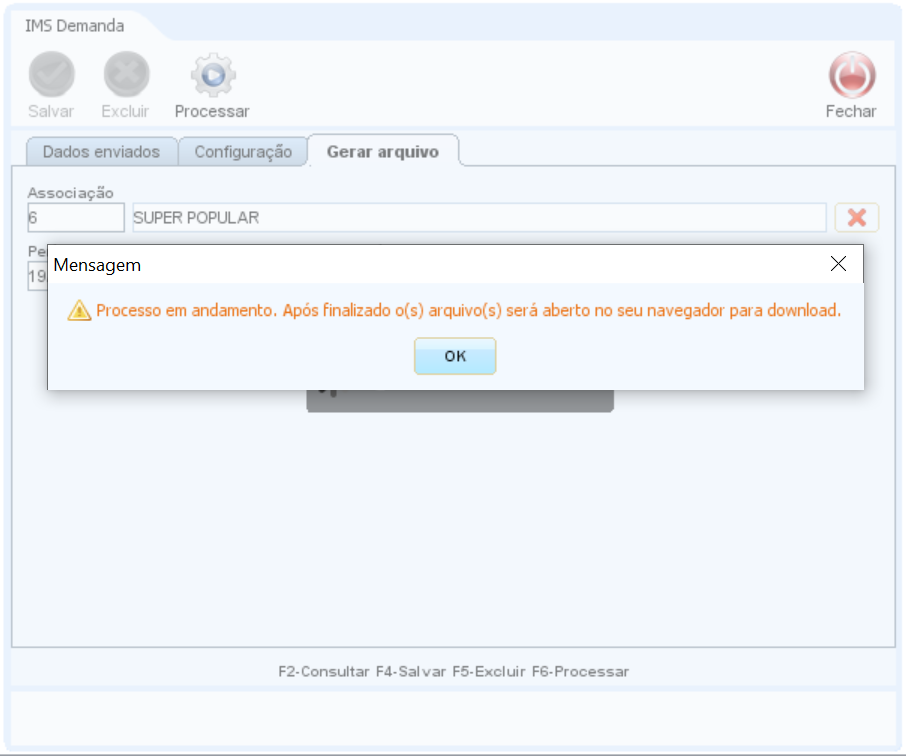Clear Associação with the red X button

click(x=856, y=218)
